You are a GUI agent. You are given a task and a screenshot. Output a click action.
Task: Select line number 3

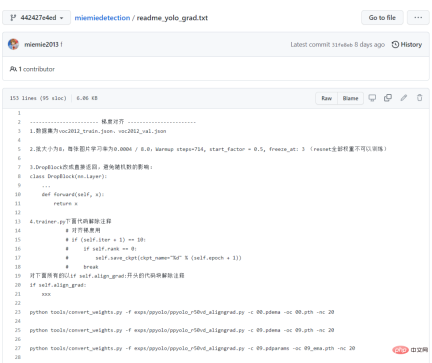(19, 131)
